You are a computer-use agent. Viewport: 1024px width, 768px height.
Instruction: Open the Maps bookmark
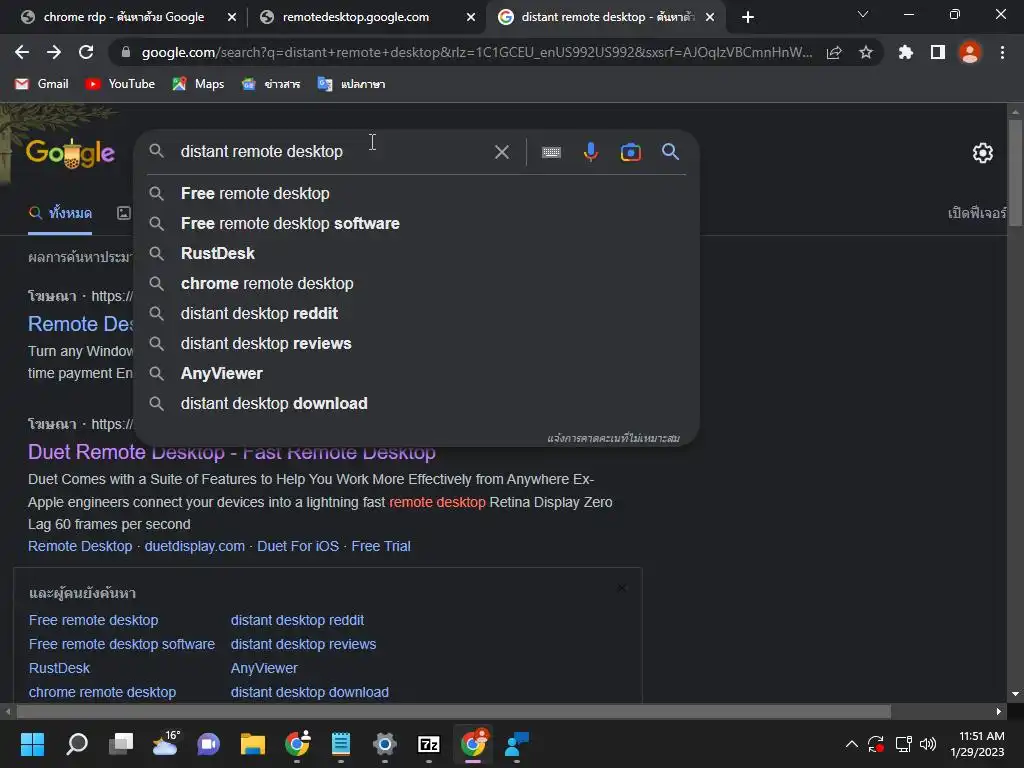198,84
